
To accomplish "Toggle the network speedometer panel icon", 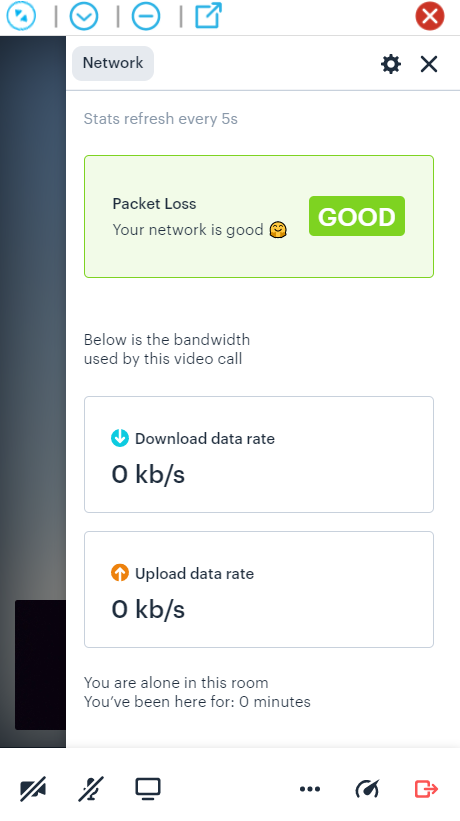I will pyautogui.click(x=367, y=789).
